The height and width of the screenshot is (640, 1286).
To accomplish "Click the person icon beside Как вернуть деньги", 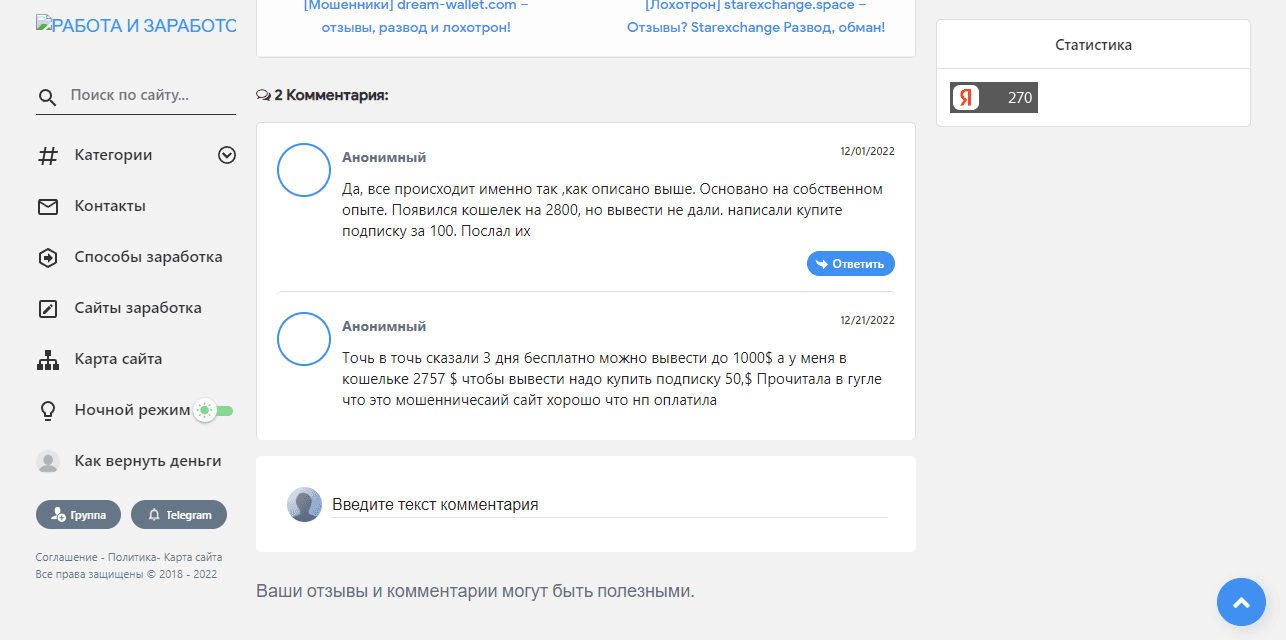I will [47, 461].
